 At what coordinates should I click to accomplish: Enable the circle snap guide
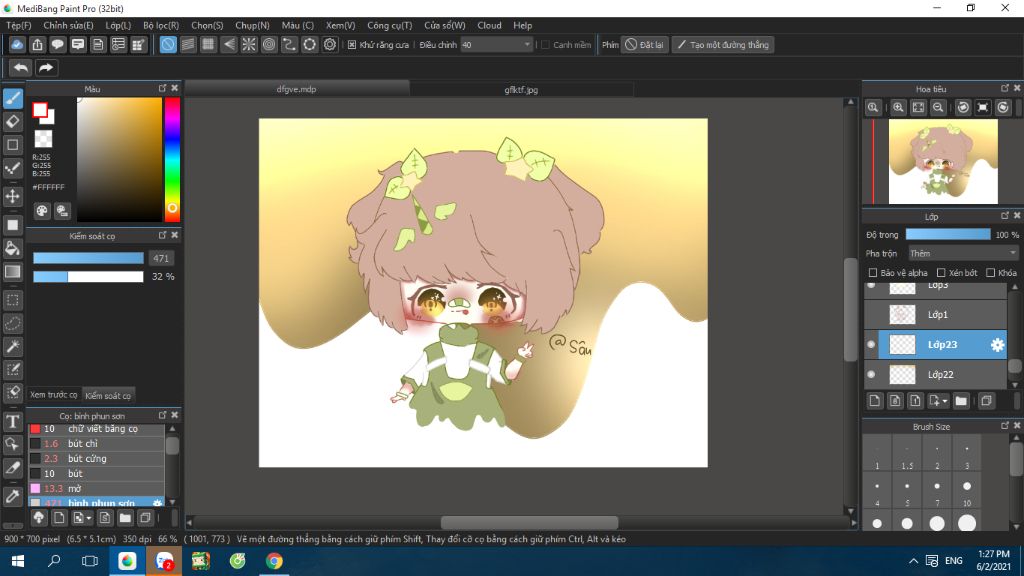pyautogui.click(x=269, y=44)
